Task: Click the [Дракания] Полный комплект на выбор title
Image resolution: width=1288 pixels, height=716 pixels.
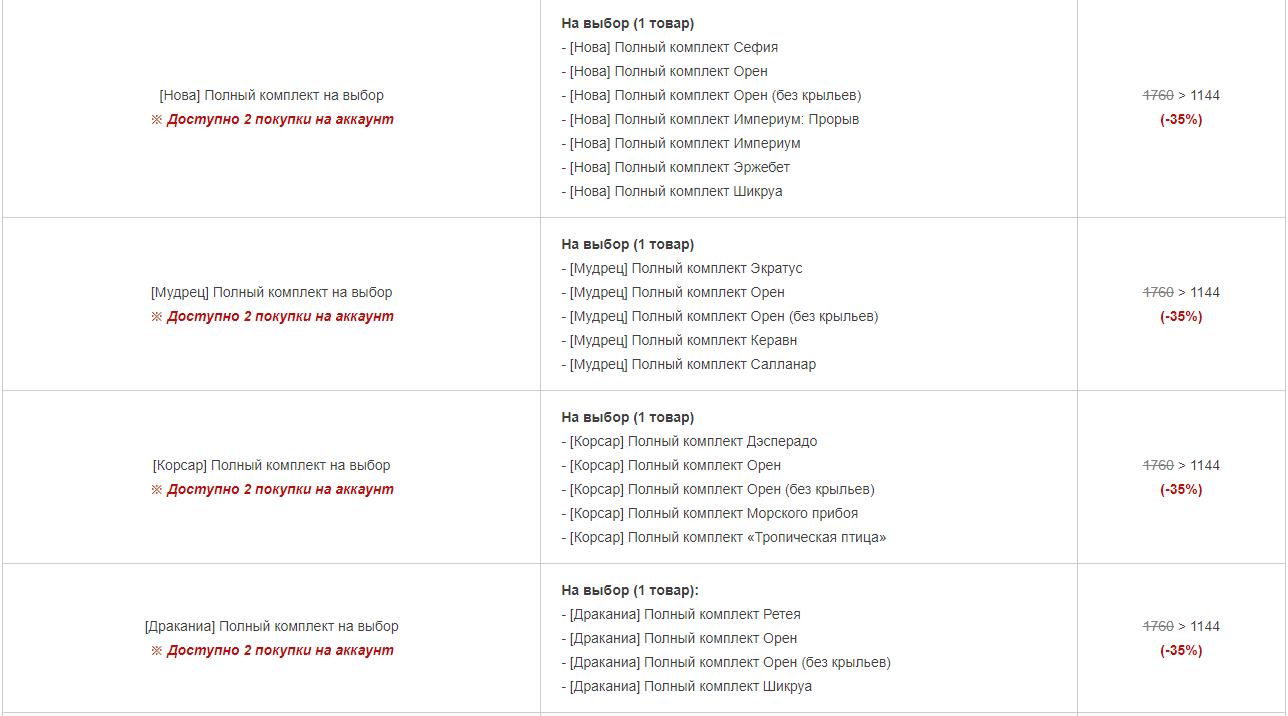Action: pyautogui.click(x=271, y=626)
